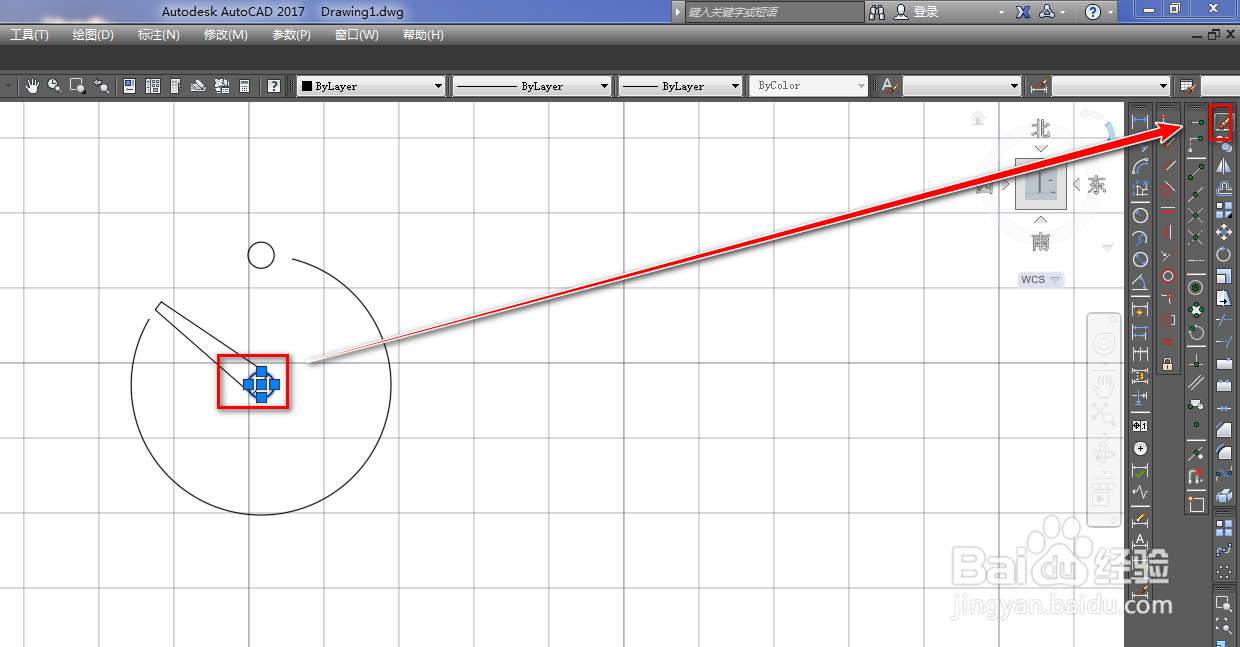Click the Snap to Endpoint icon
The width and height of the screenshot is (1240, 647).
point(1196,171)
